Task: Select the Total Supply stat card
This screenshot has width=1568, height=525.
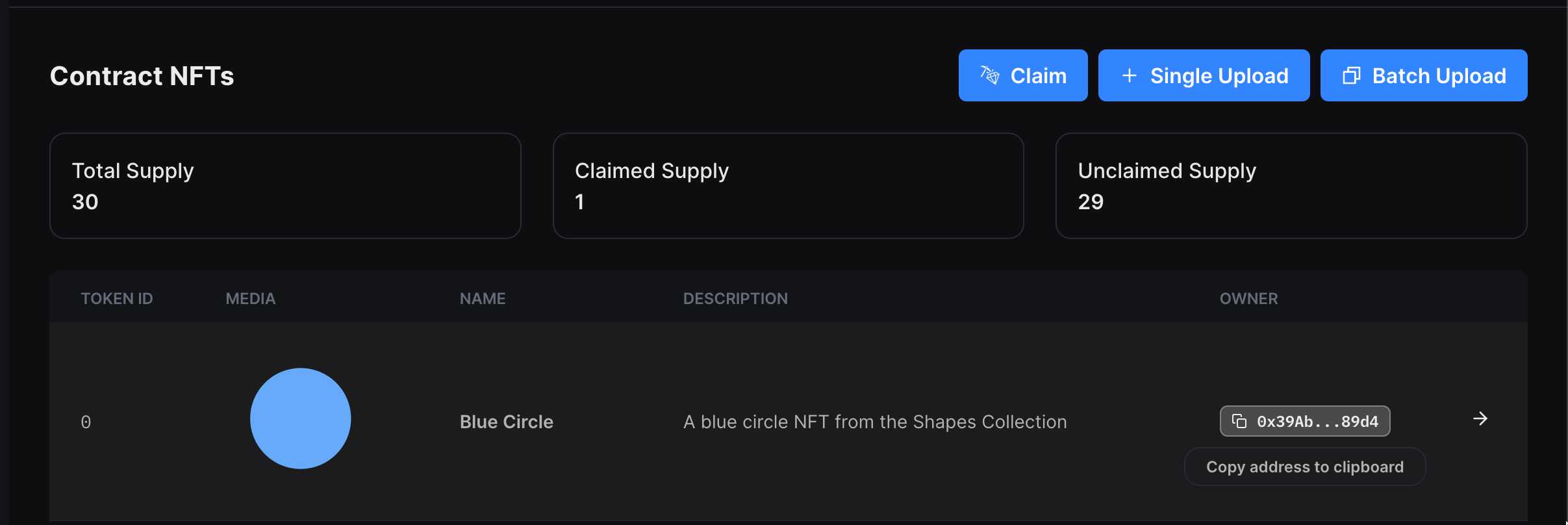Action: [285, 185]
